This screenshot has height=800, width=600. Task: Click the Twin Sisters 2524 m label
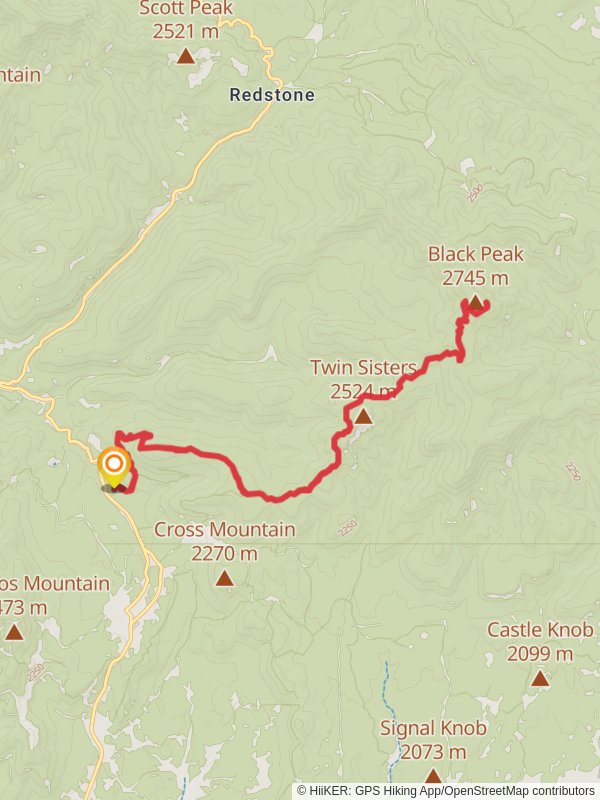coord(363,380)
